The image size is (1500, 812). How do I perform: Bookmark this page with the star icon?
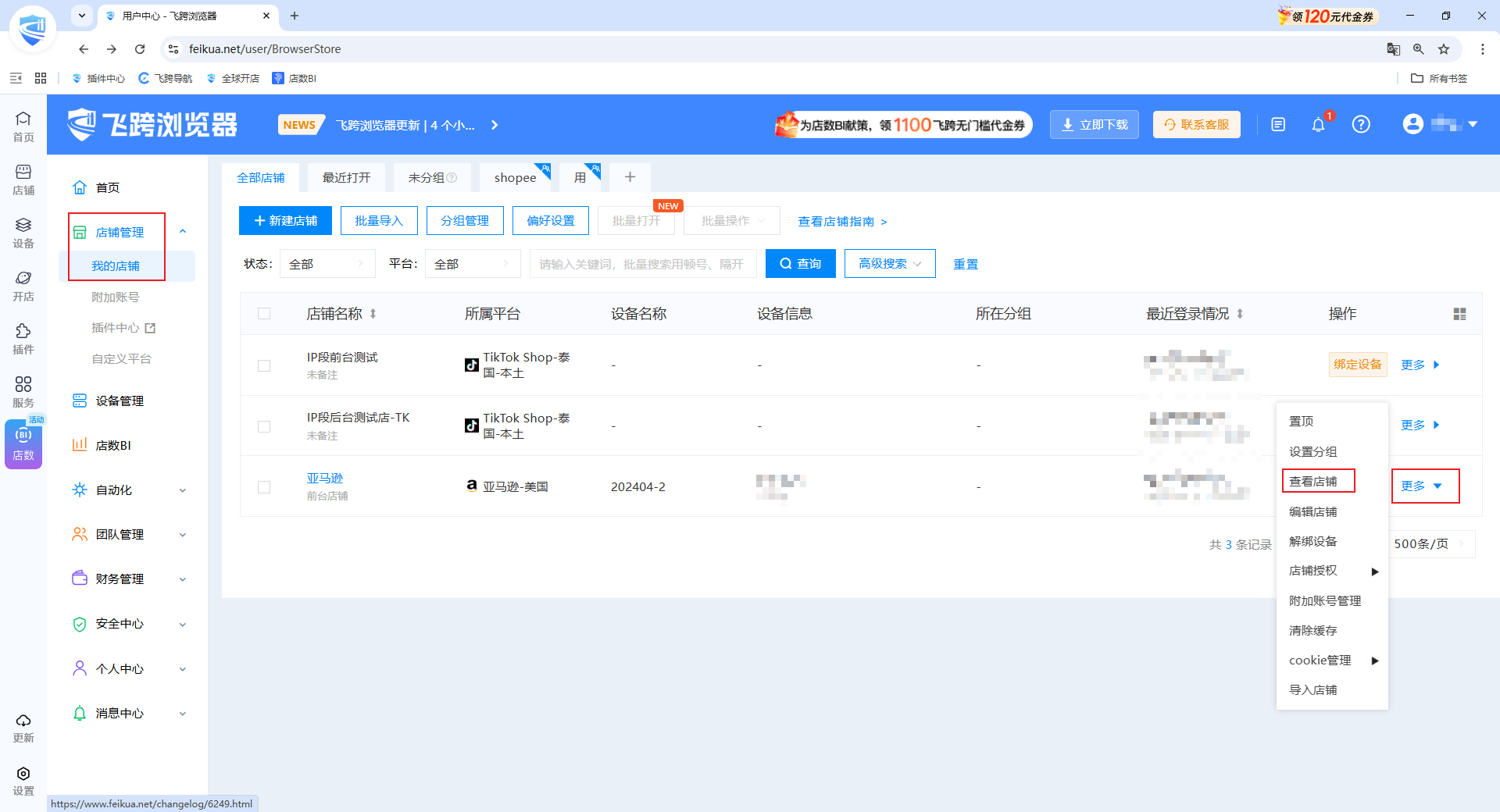1444,49
